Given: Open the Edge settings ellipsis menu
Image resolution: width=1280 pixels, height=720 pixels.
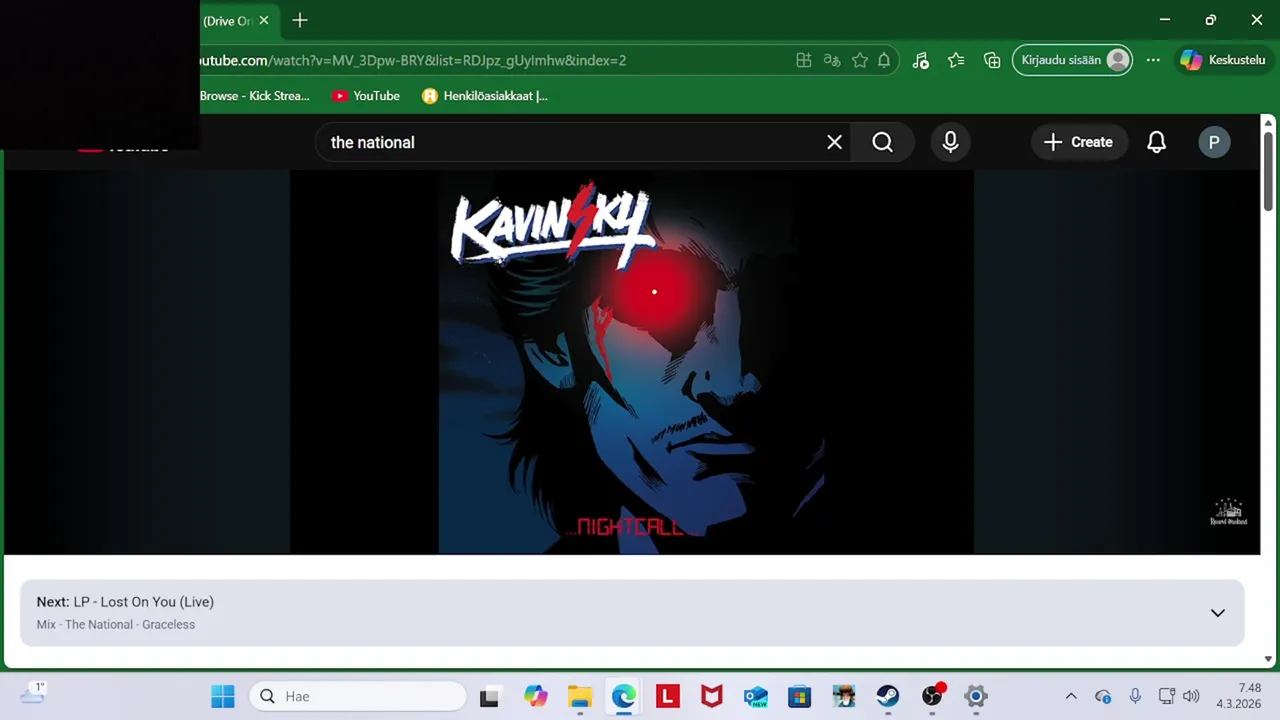Looking at the screenshot, I should 1153,60.
